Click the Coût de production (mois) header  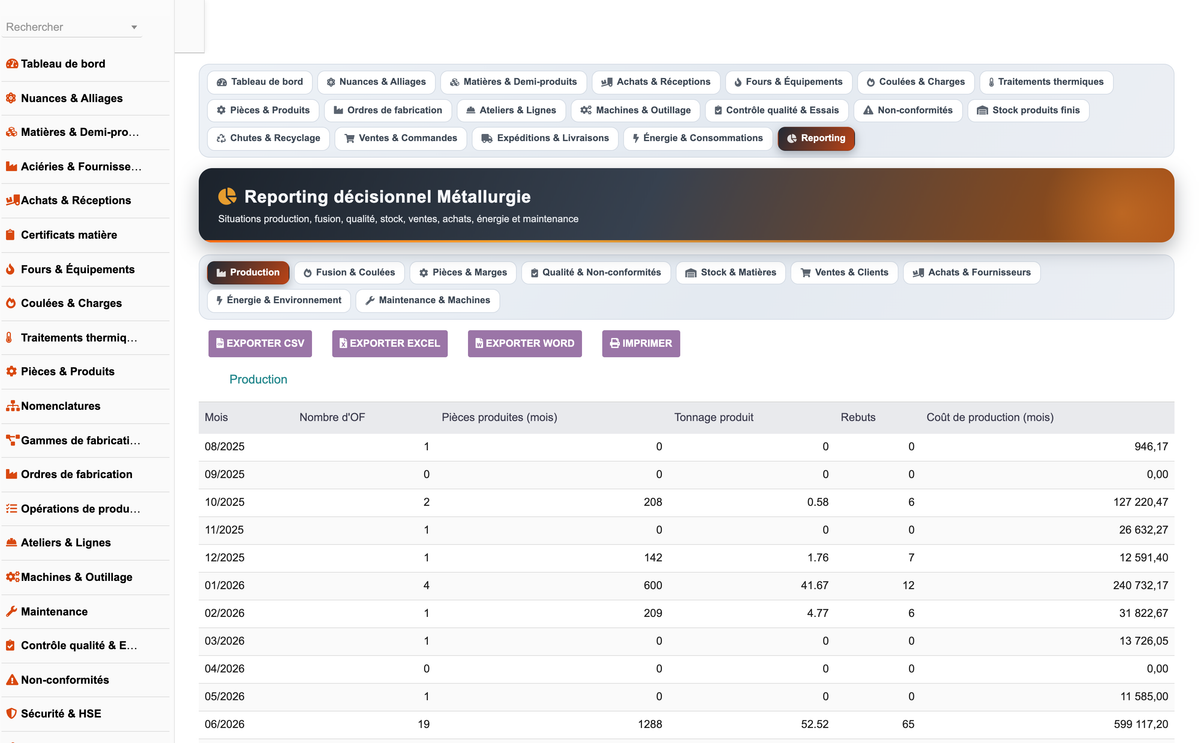click(x=990, y=417)
